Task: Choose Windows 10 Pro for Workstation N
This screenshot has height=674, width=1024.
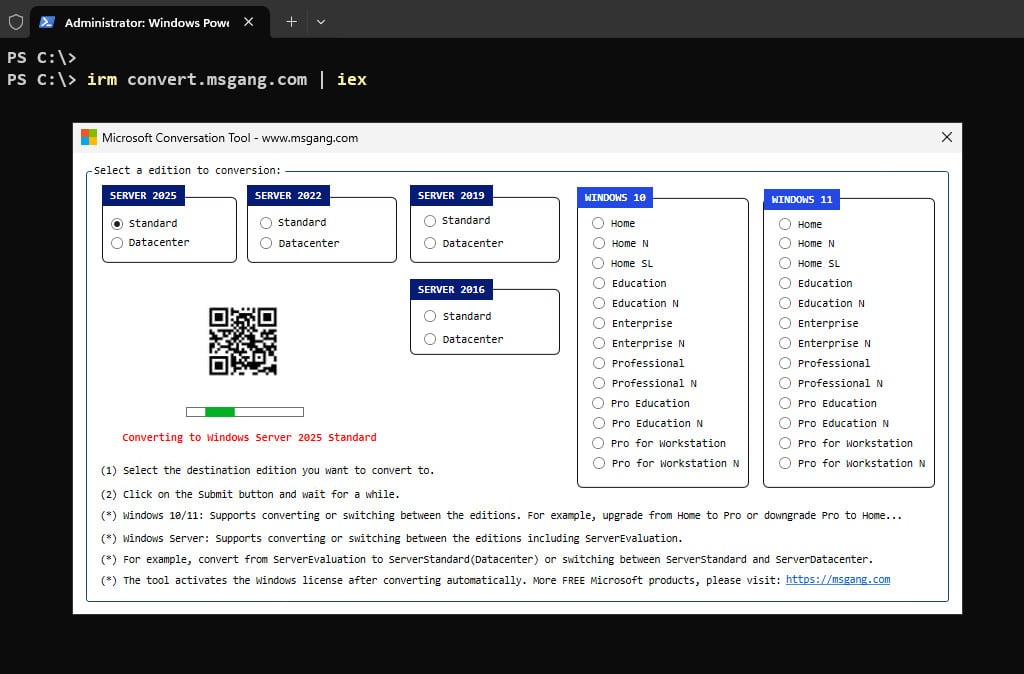Action: [599, 463]
